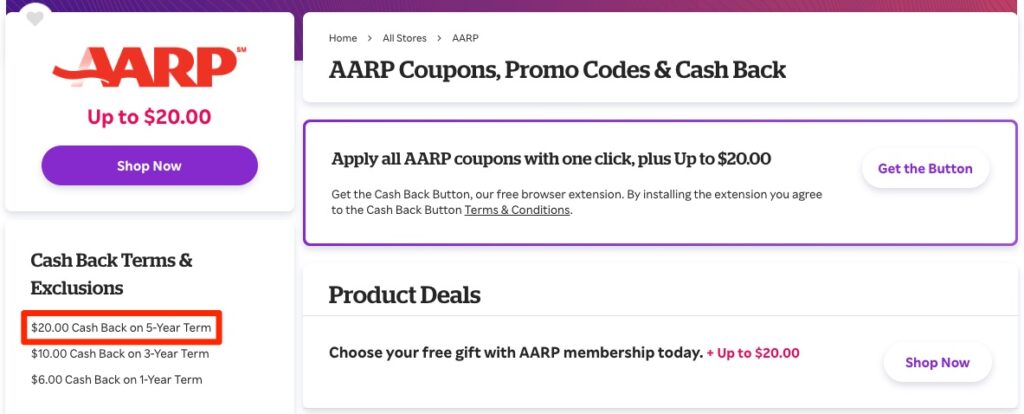Click the AARP breadcrumb item
The height and width of the screenshot is (414, 1024).
pos(465,38)
